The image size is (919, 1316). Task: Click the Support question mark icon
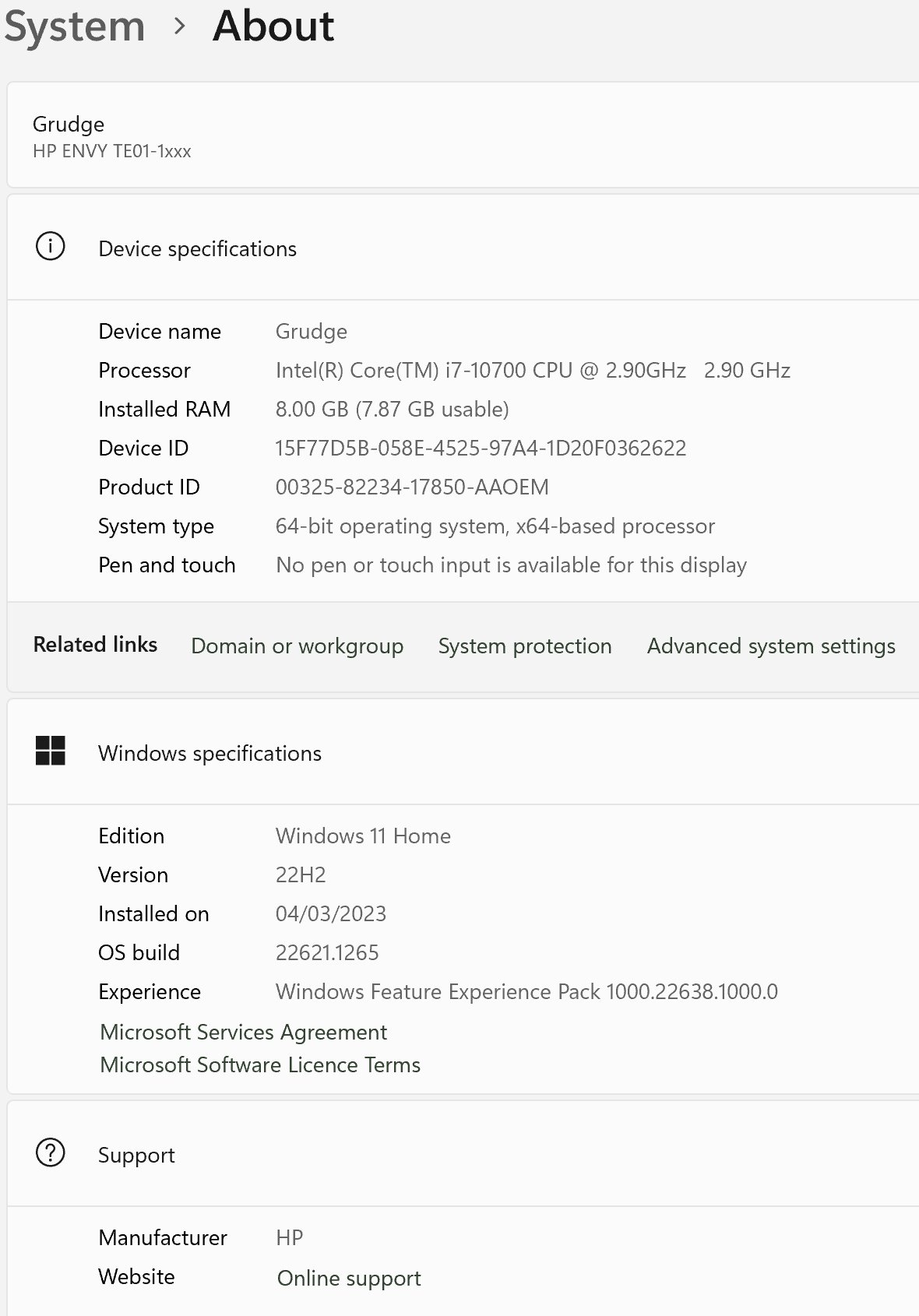[x=51, y=1152]
